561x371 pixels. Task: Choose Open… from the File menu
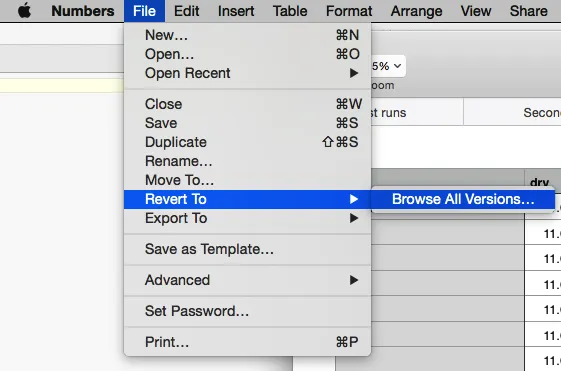(x=247, y=54)
